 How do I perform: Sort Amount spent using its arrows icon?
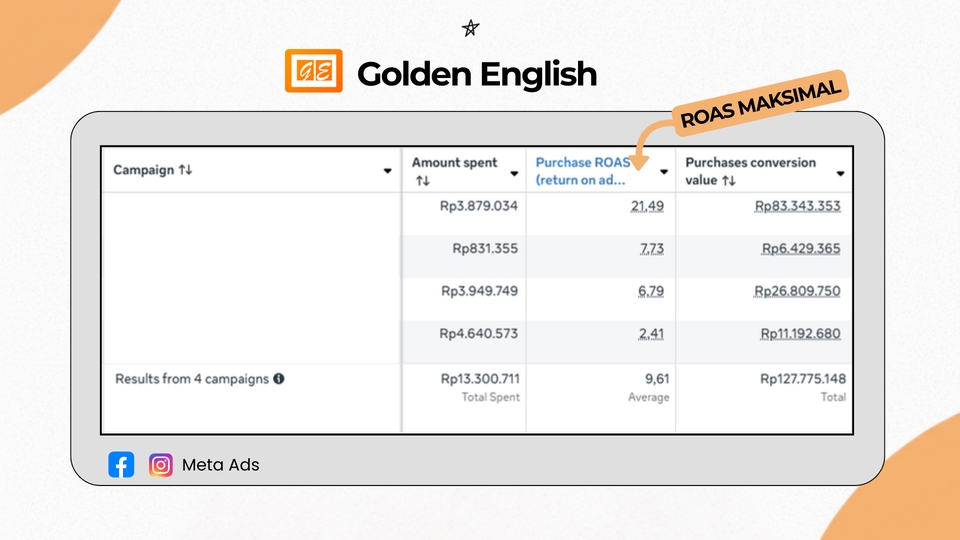tap(422, 181)
